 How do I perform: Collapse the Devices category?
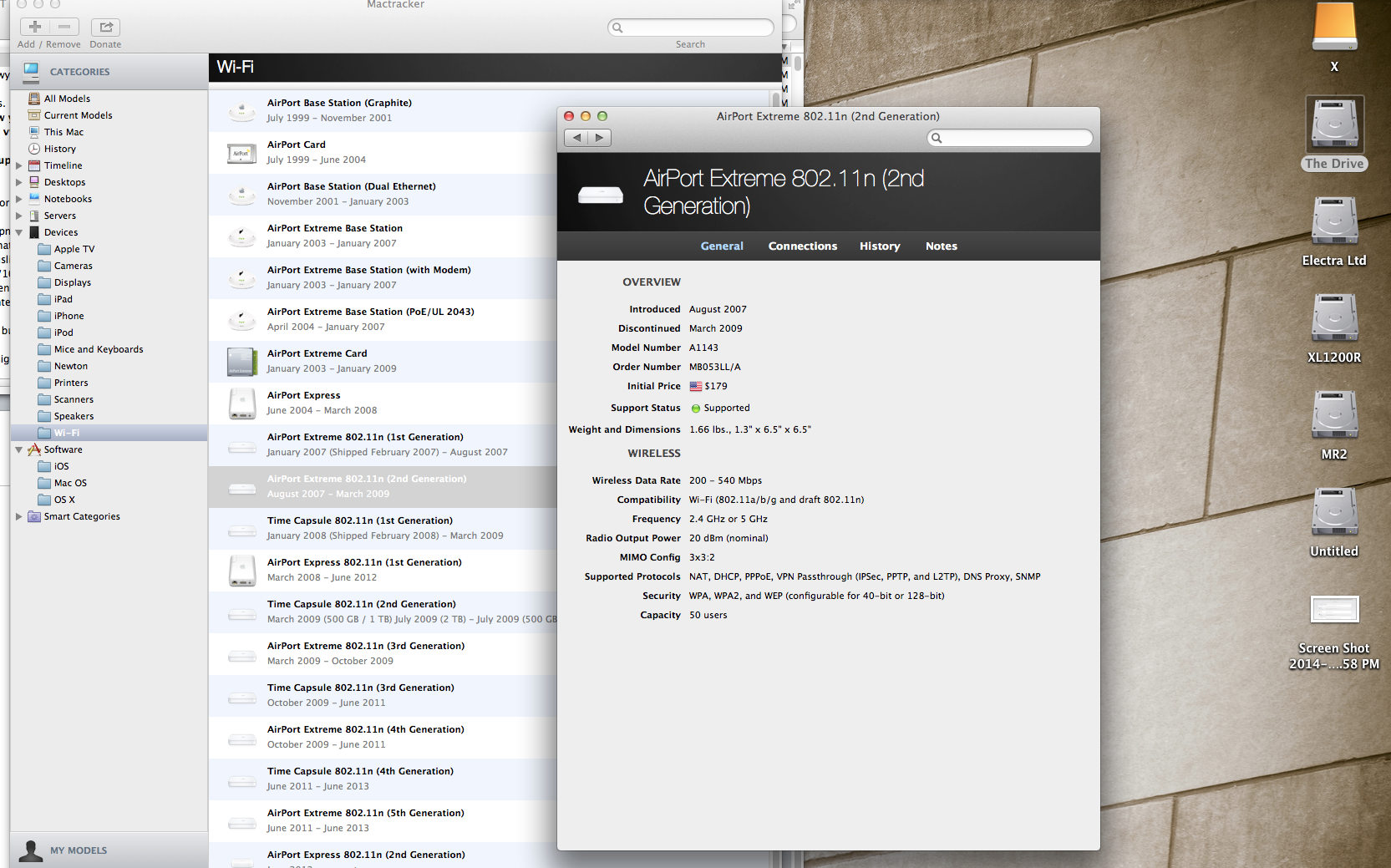click(x=19, y=232)
